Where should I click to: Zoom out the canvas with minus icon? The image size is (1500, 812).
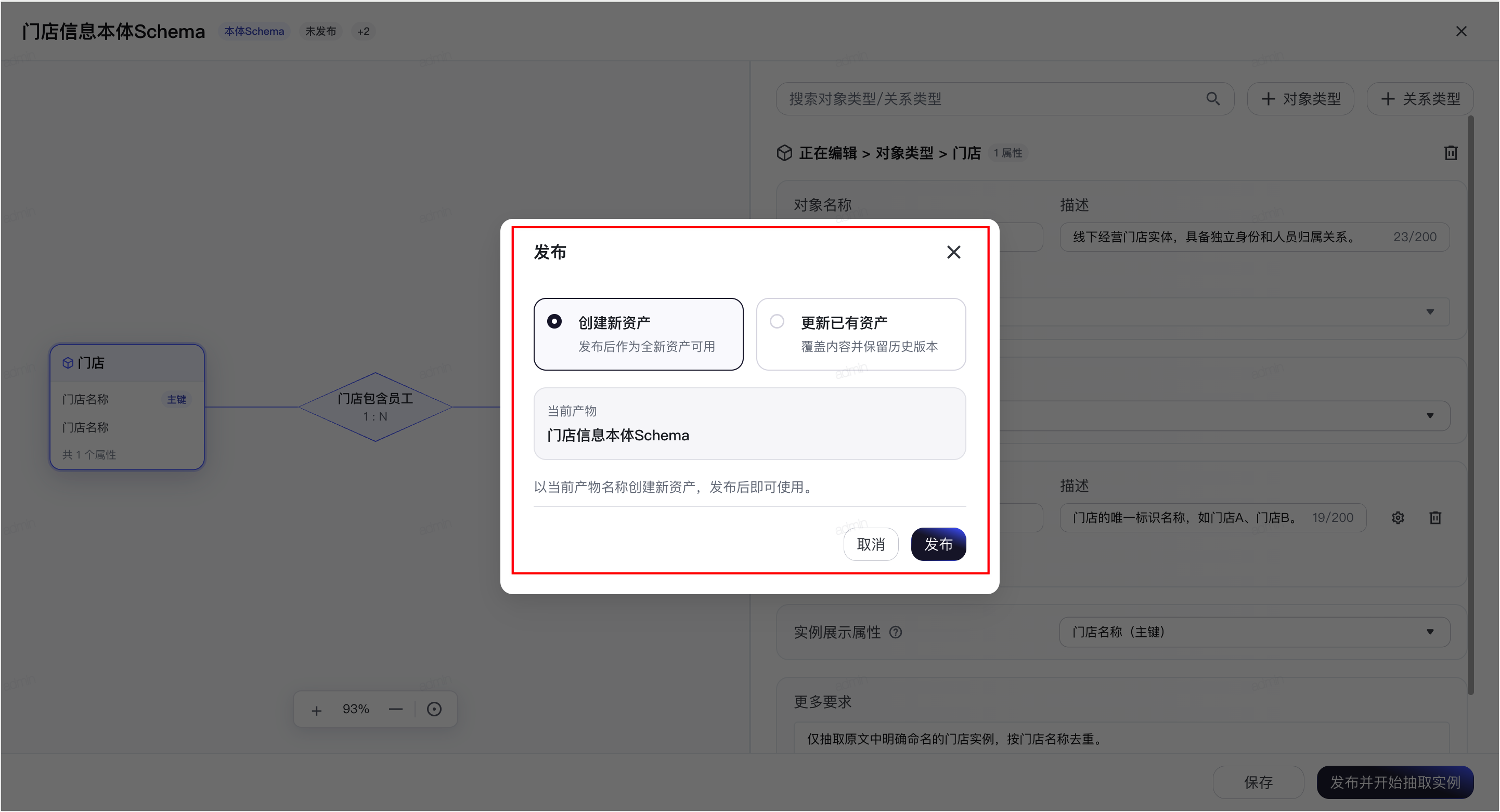(395, 709)
